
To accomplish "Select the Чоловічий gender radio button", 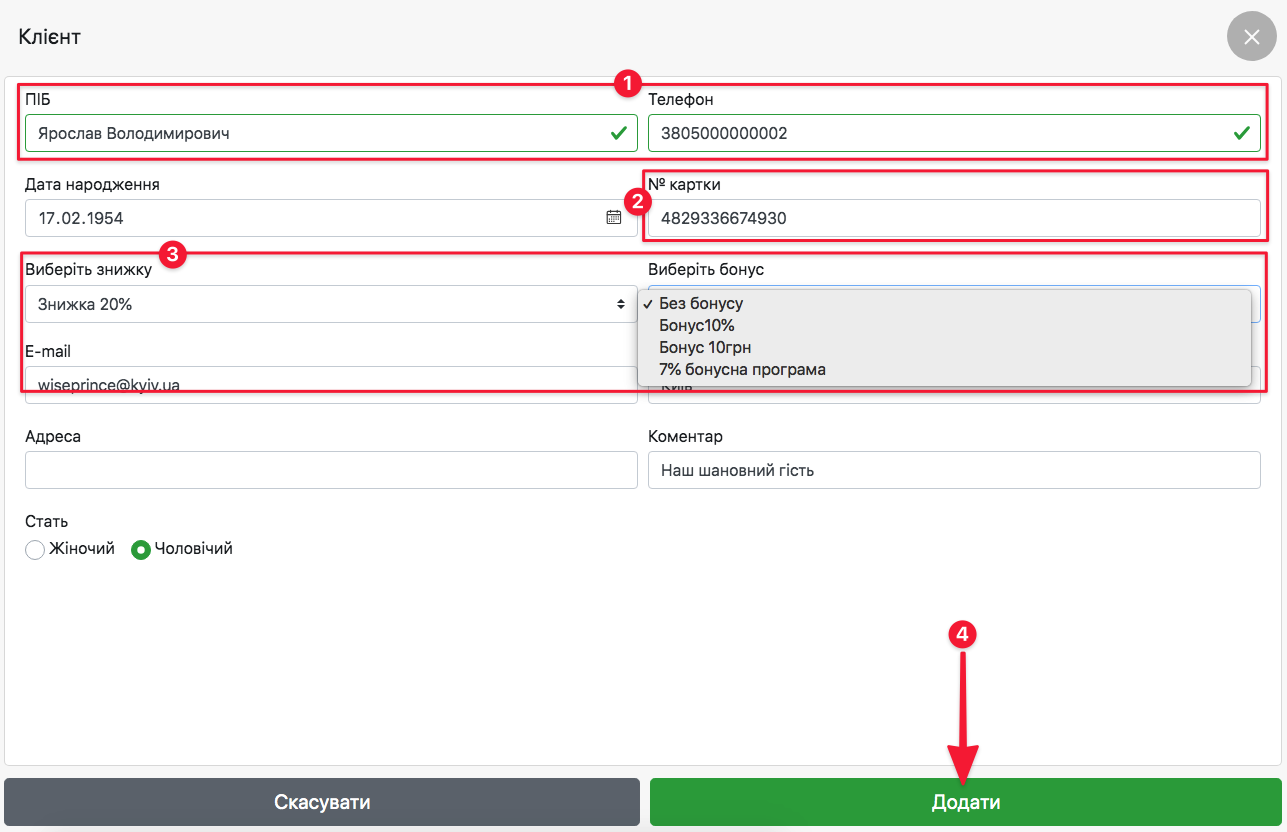I will [x=141, y=550].
